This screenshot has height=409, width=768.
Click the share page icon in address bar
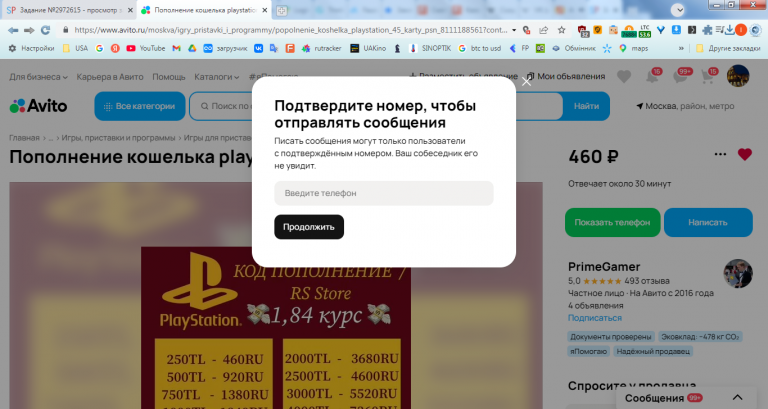pyautogui.click(x=544, y=30)
